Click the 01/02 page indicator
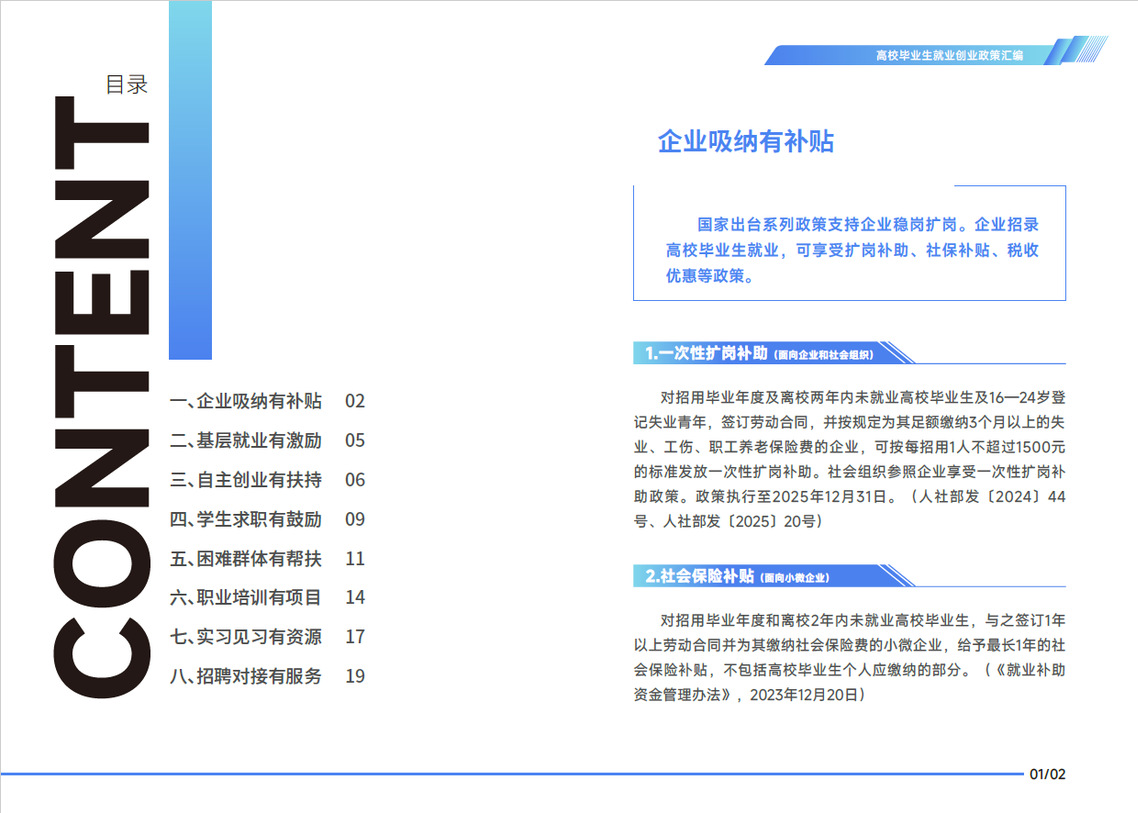This screenshot has width=1138, height=813. click(1048, 774)
